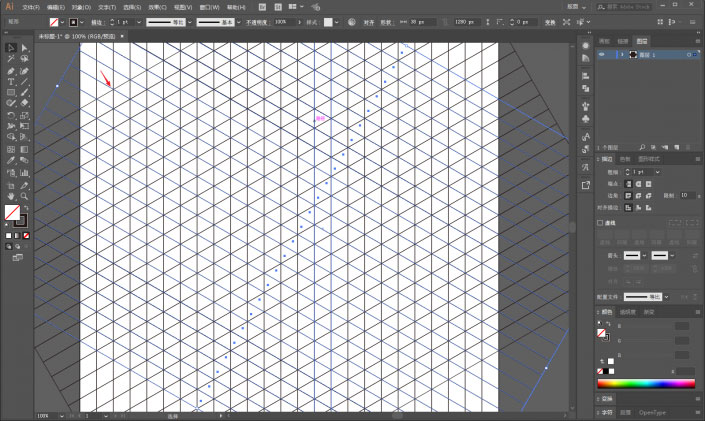The image size is (705, 421).
Task: Expand Layer 1 disclosure triangle
Action: (x=623, y=54)
